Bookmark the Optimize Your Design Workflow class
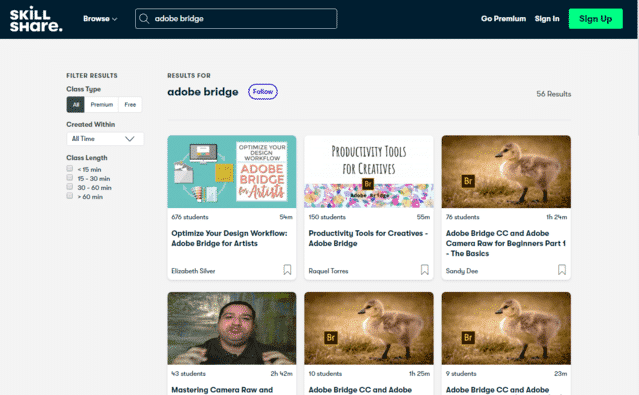The height and width of the screenshot is (395, 639). [287, 270]
